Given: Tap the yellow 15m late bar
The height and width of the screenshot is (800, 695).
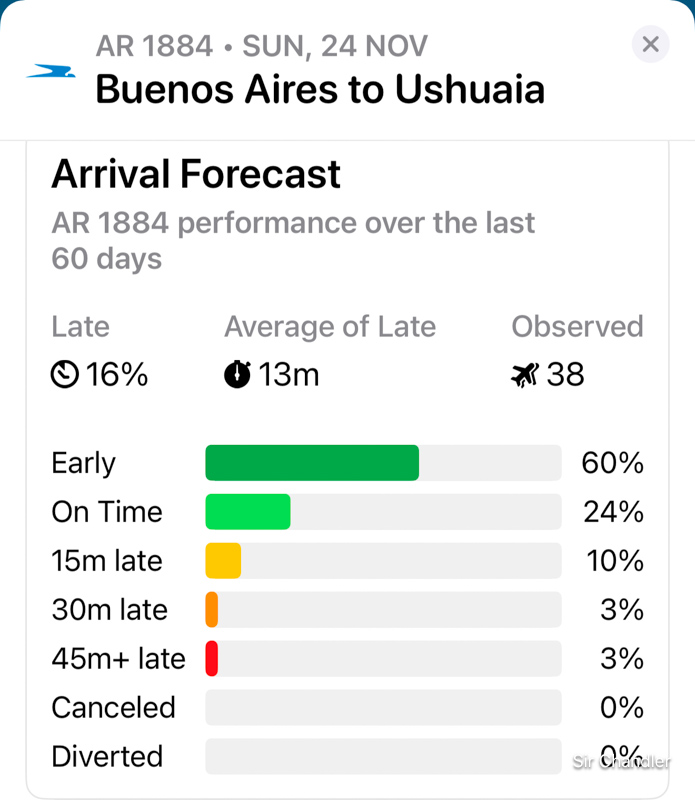Looking at the screenshot, I should [223, 561].
